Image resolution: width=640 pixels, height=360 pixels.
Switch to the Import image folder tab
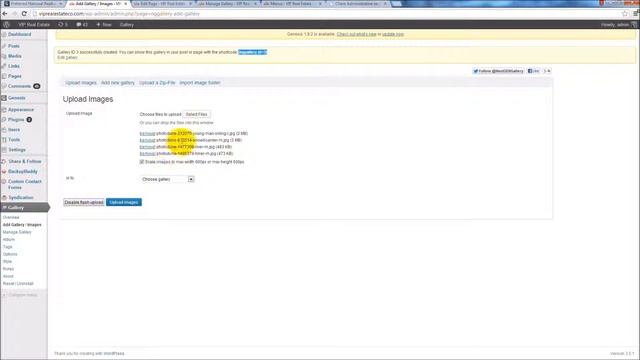coord(200,83)
